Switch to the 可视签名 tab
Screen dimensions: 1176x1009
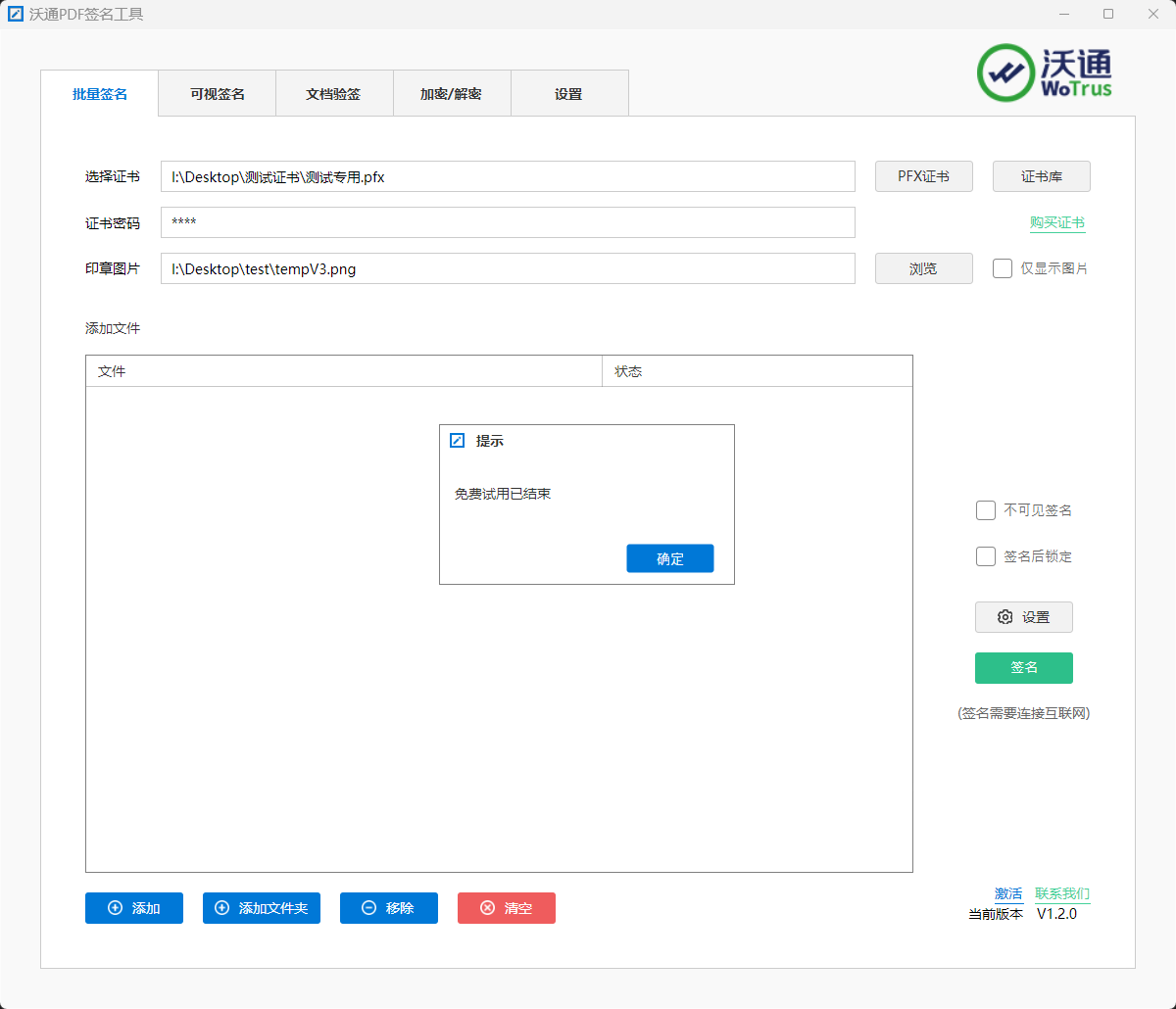[217, 94]
